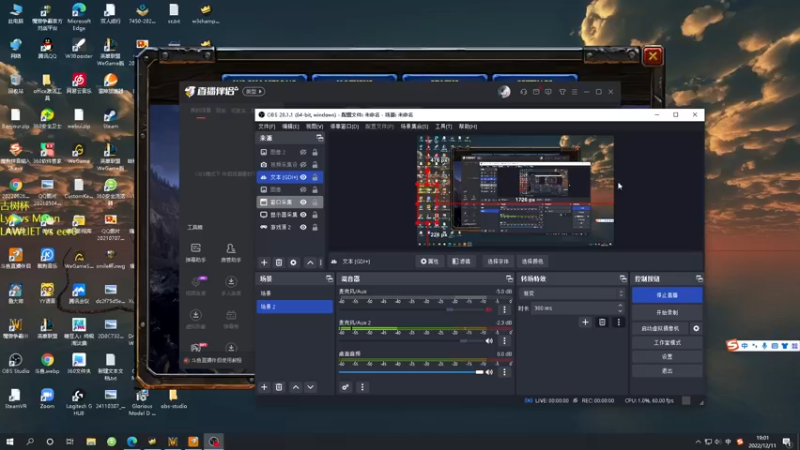Click the 滤镜 filters button on source toolbar
This screenshot has width=800, height=450.
click(x=461, y=261)
